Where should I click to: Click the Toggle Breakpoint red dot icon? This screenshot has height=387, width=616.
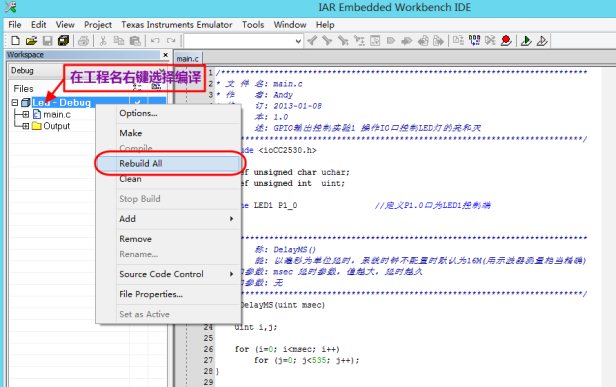point(506,40)
